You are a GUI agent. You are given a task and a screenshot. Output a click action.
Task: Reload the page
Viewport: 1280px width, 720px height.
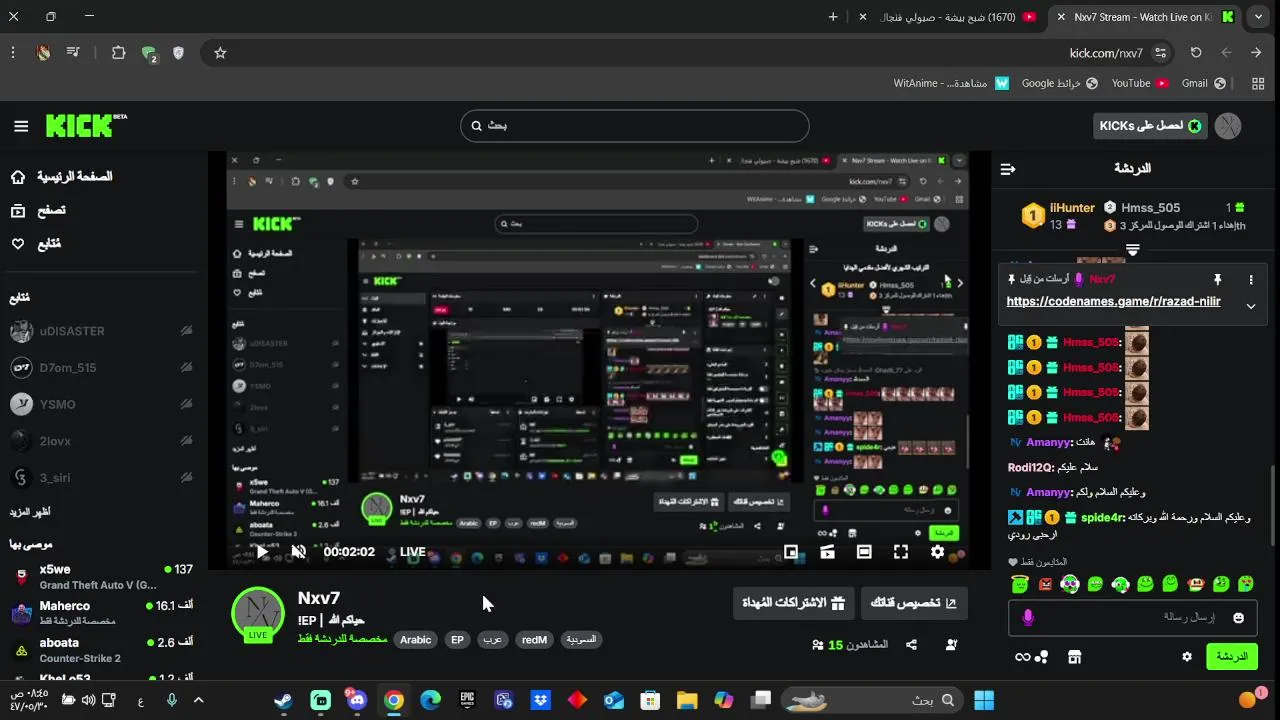[x=1196, y=53]
